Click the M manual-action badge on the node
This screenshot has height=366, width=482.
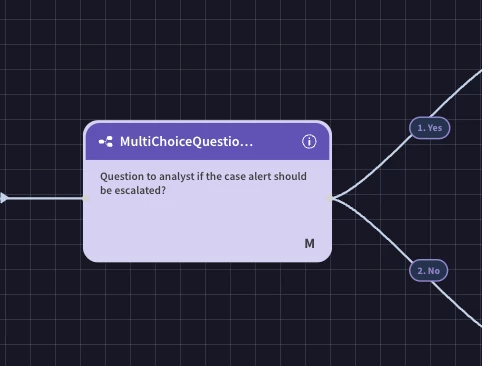[309, 244]
